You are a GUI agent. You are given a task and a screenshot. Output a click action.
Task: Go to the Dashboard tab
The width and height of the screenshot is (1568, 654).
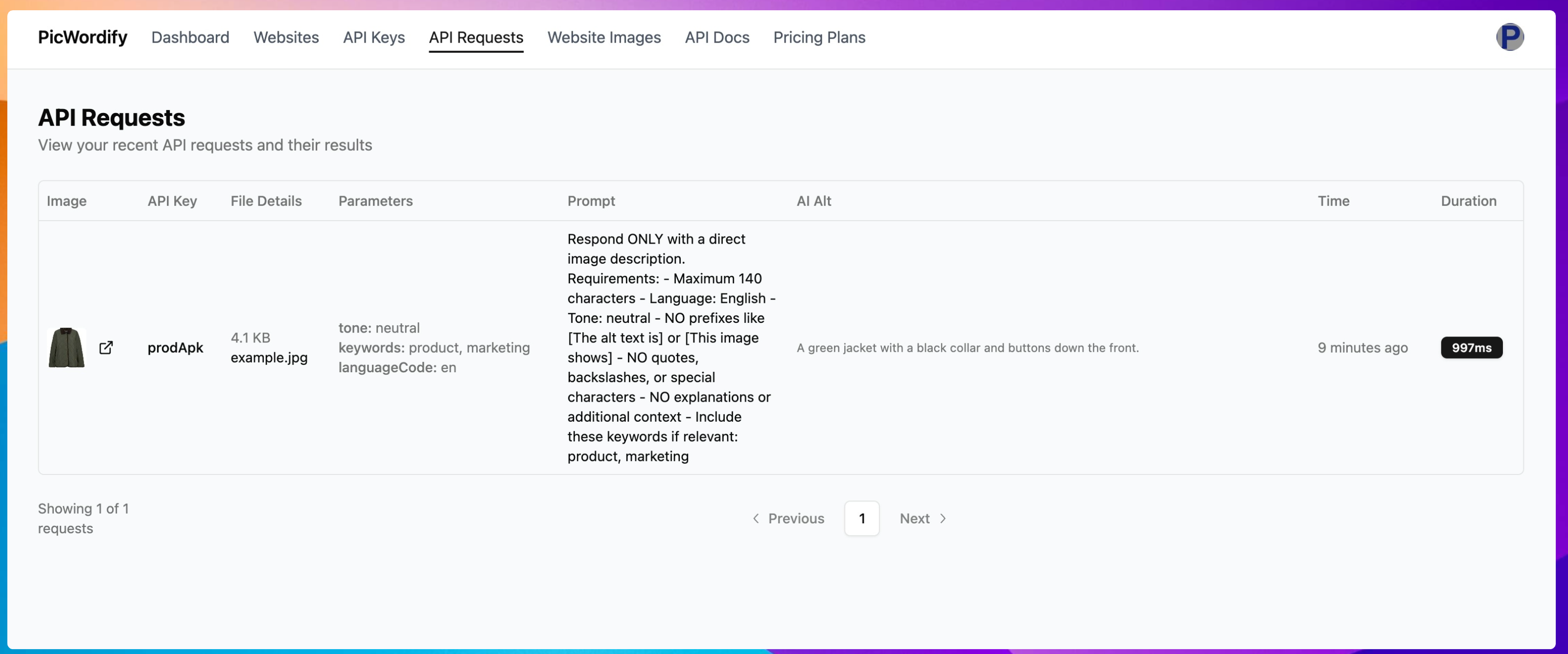tap(190, 37)
